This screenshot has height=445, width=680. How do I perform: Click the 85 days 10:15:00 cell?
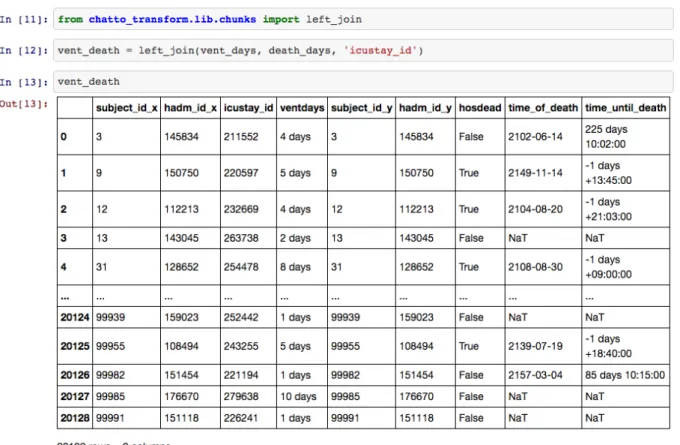[x=625, y=375]
